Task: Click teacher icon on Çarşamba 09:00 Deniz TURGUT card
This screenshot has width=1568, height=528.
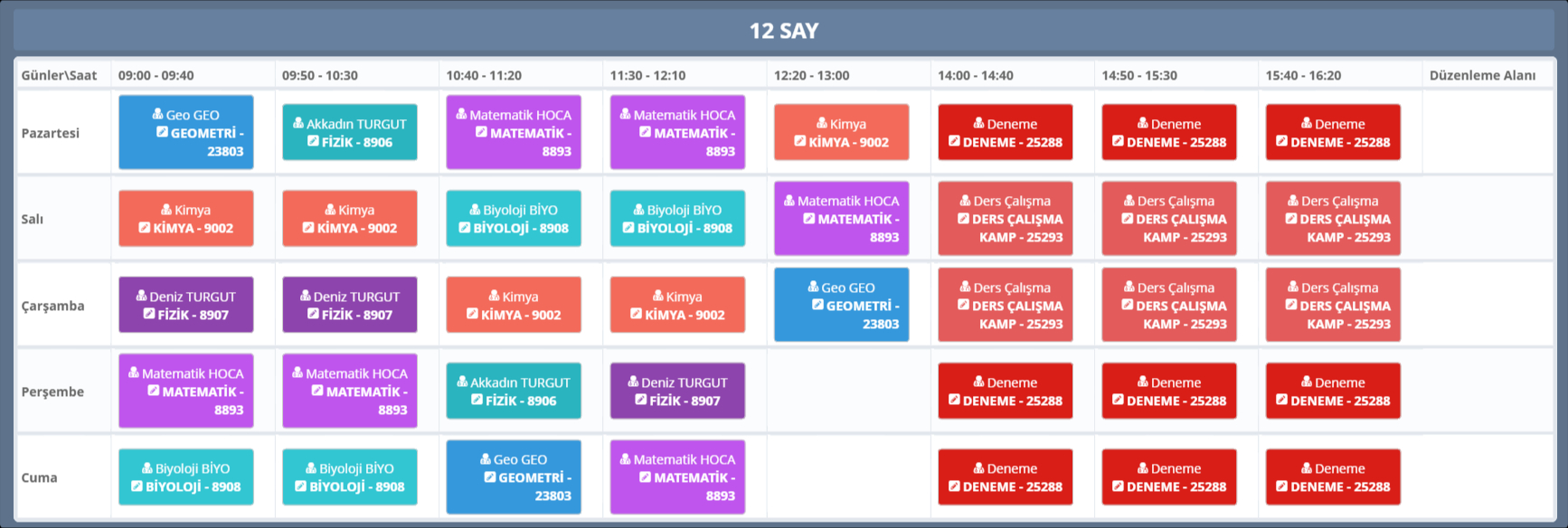Action: point(141,296)
